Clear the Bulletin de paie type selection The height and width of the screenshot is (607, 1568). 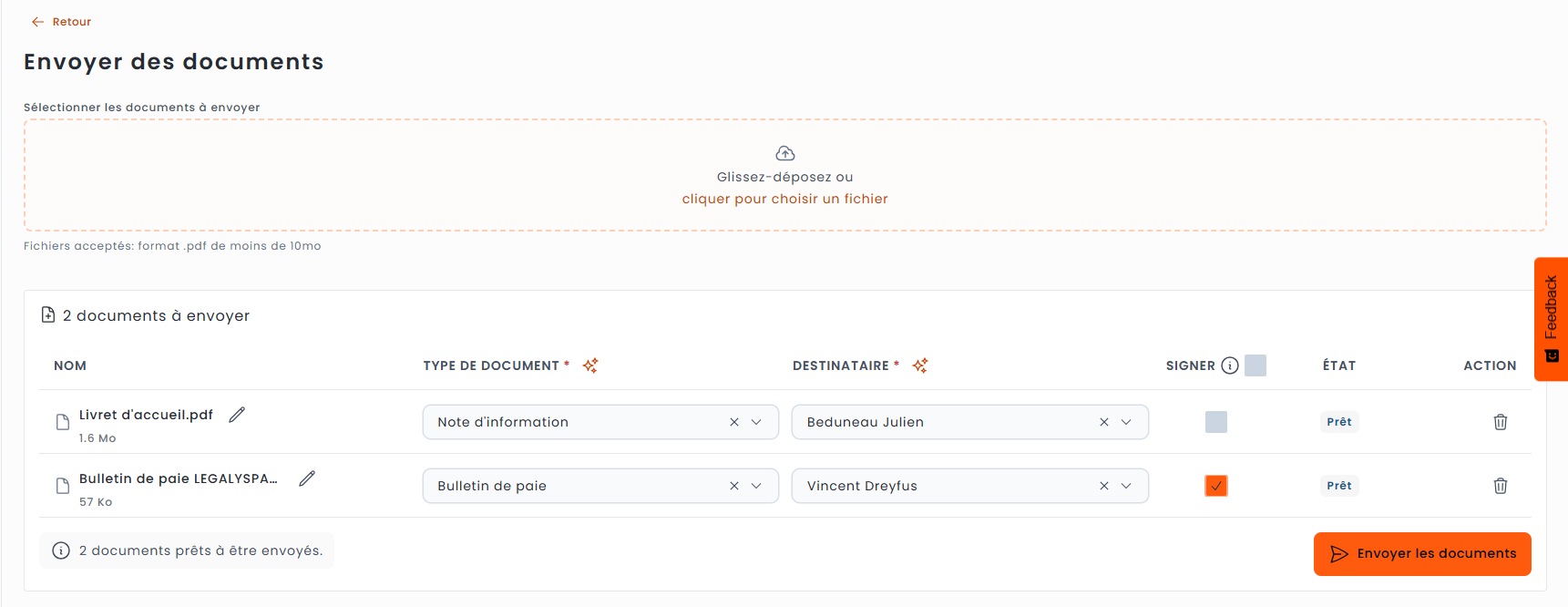tap(734, 486)
